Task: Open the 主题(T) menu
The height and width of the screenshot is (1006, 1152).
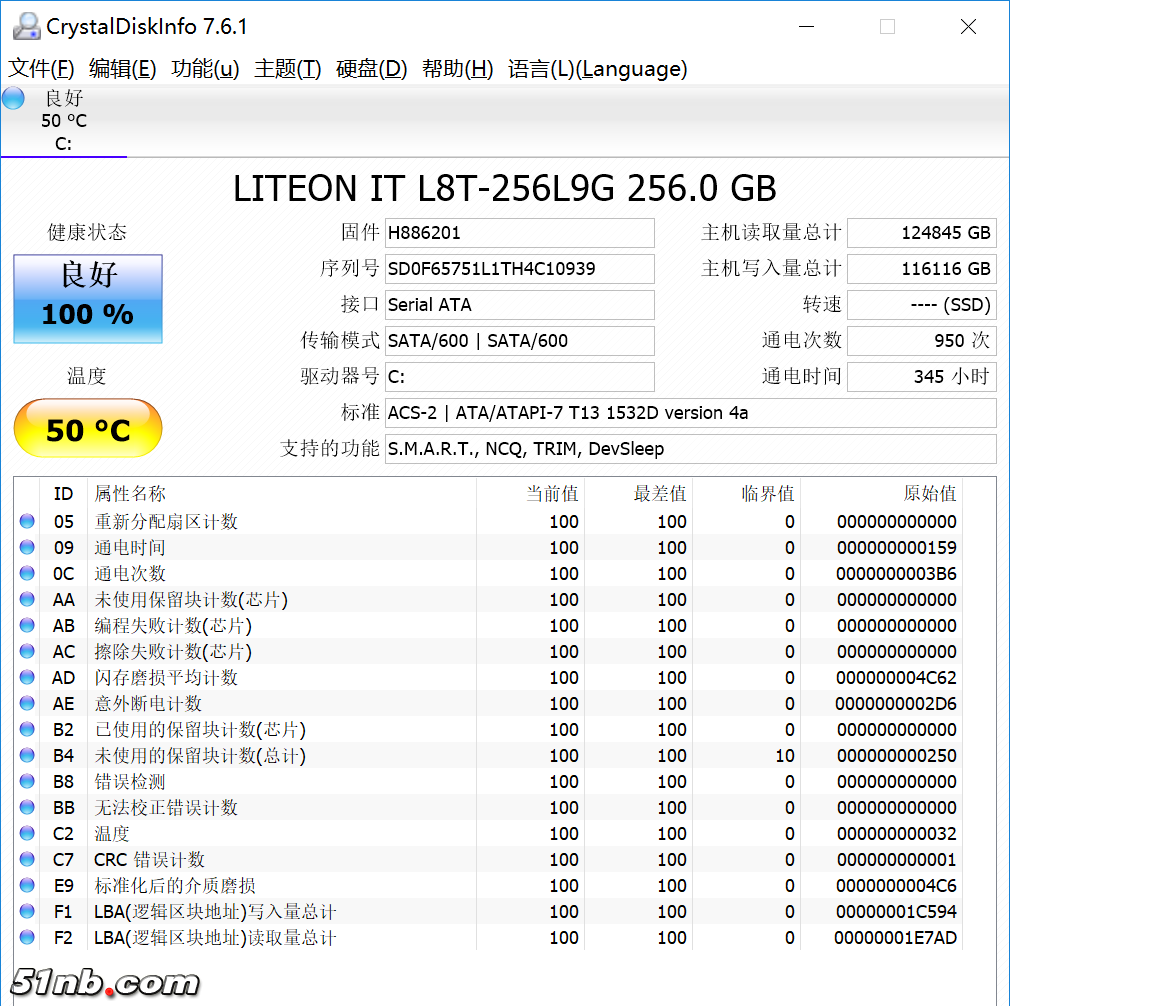Action: (287, 69)
